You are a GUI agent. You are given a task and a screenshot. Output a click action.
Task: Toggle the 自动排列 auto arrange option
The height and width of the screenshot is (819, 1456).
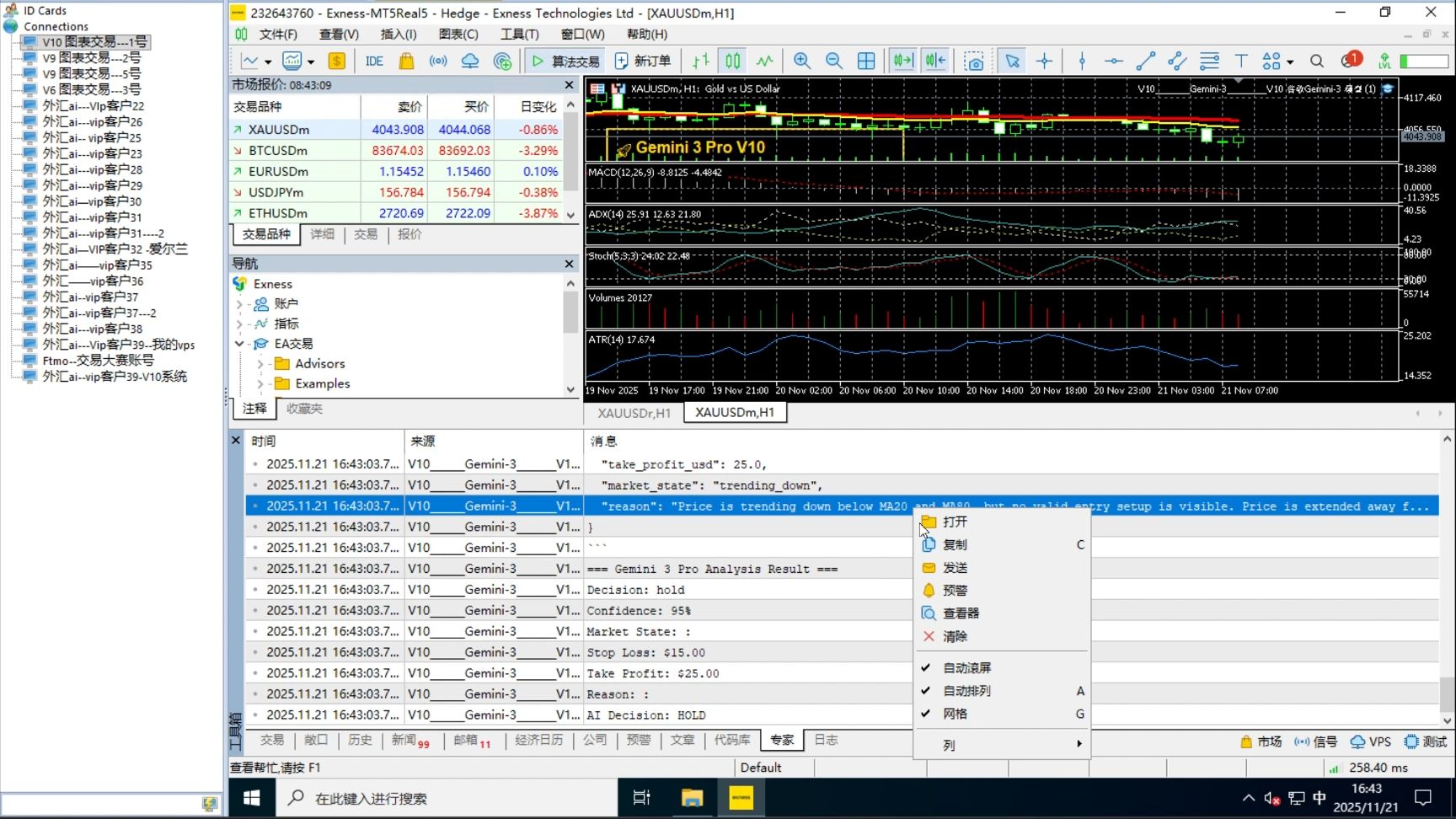pos(966,691)
